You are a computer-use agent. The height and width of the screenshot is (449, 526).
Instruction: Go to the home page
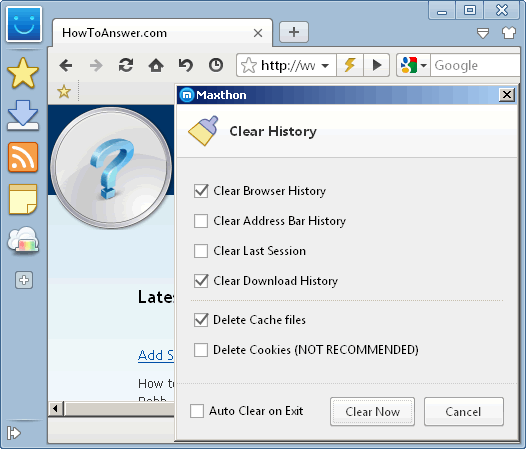pyautogui.click(x=156, y=65)
